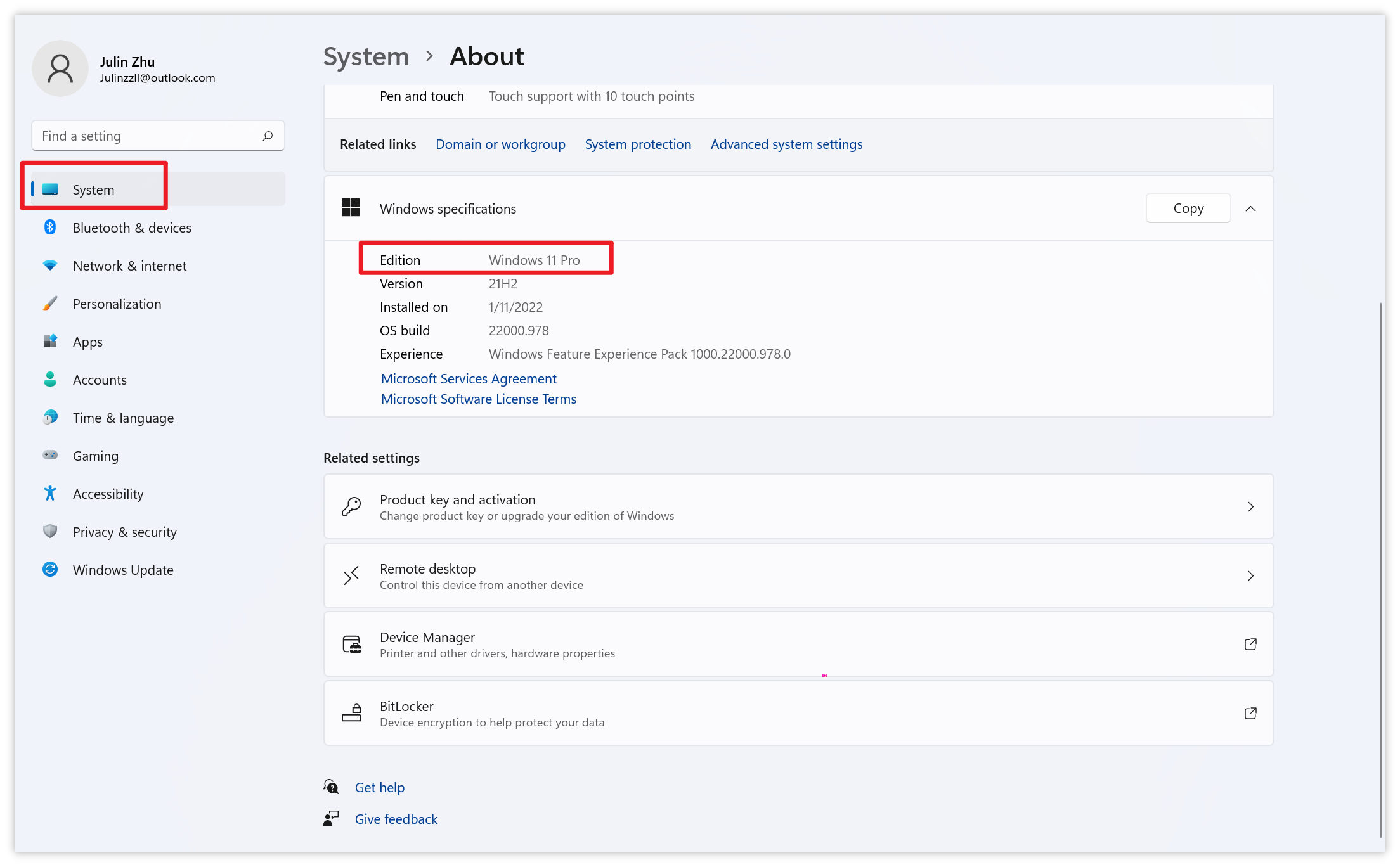Open Accounts settings page
1400x867 pixels.
[x=158, y=379]
